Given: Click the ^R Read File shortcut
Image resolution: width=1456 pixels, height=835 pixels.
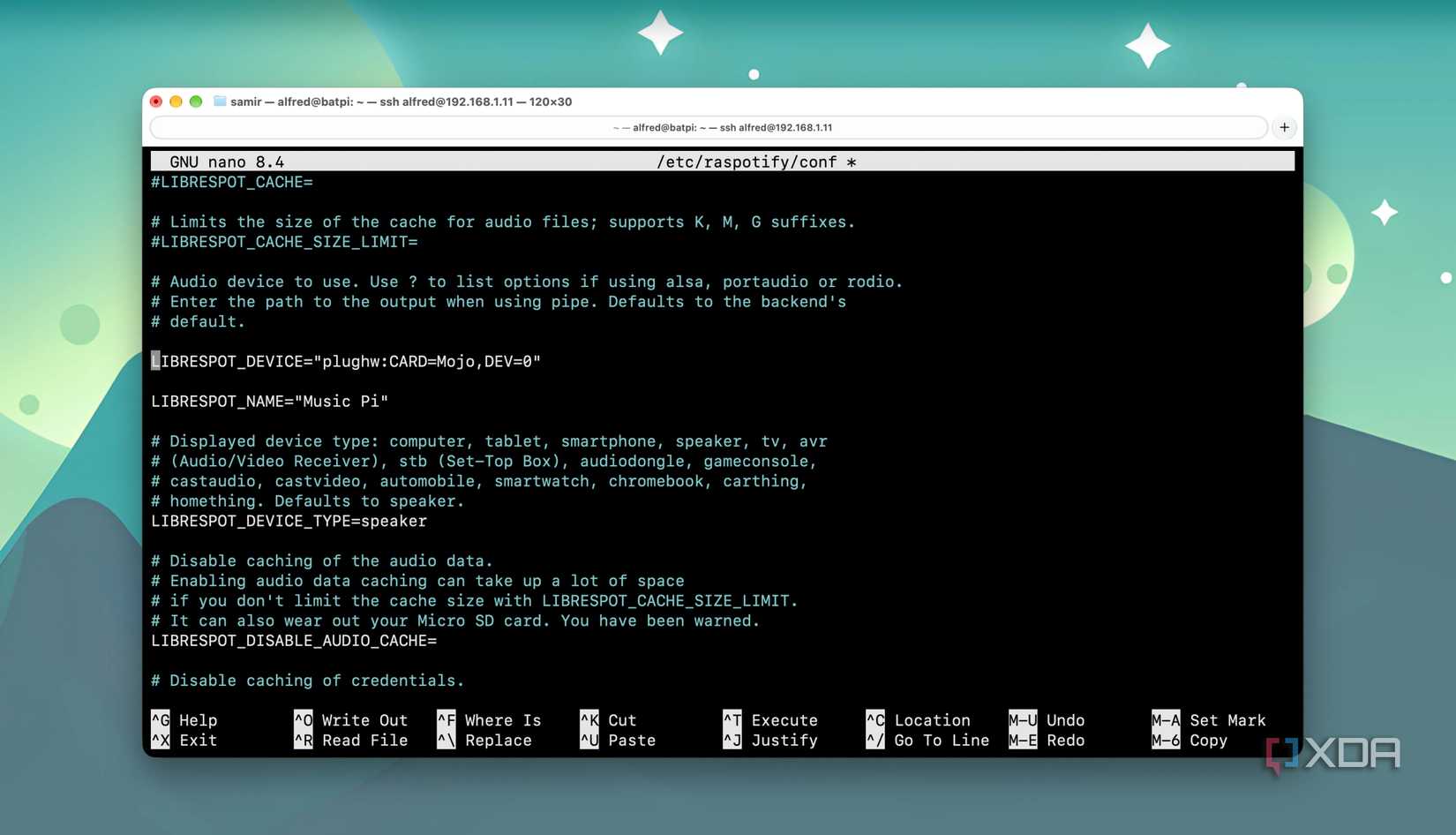Looking at the screenshot, I should click(x=351, y=741).
